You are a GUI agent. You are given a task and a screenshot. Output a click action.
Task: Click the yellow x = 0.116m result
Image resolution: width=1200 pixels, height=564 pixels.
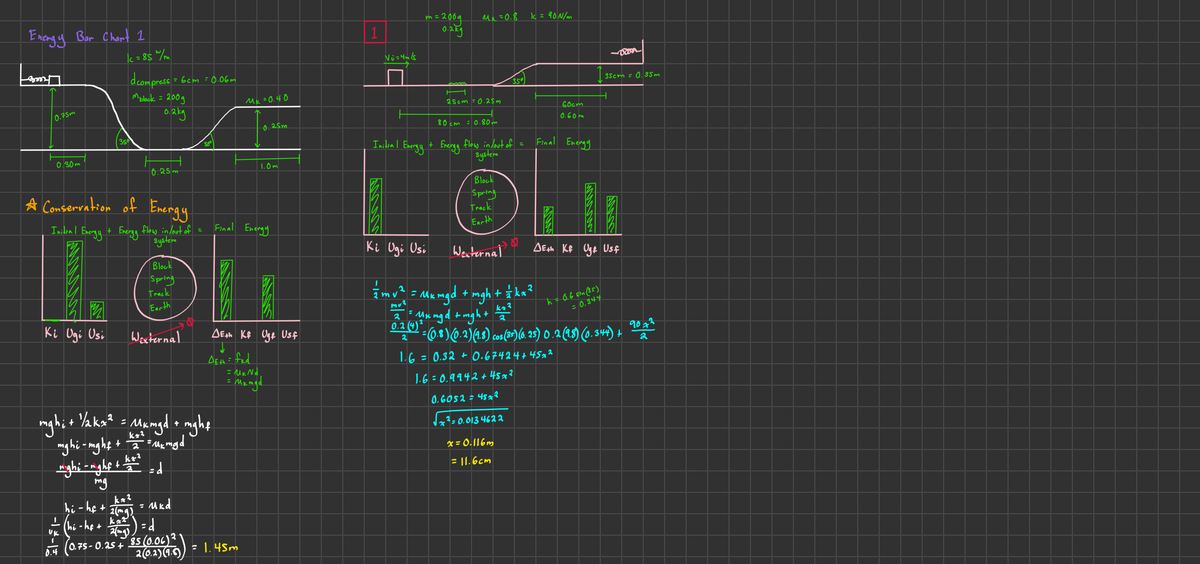click(472, 442)
